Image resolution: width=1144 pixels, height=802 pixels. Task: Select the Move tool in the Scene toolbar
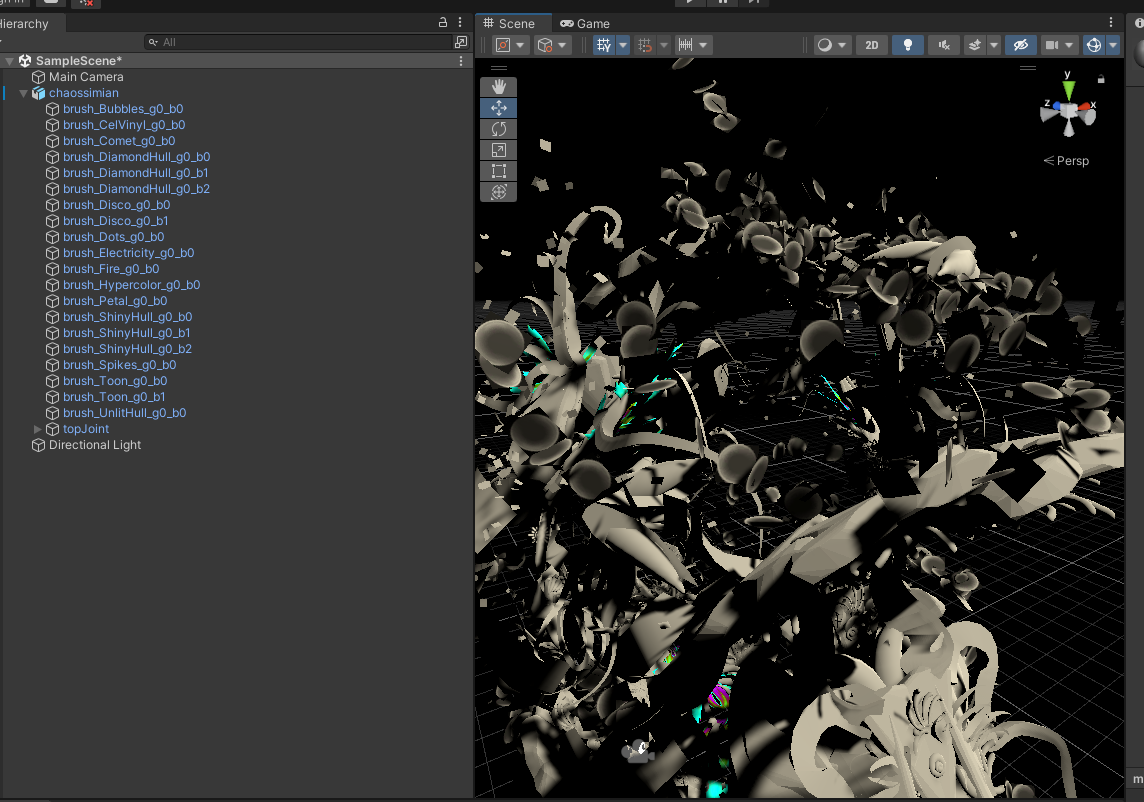[499, 107]
